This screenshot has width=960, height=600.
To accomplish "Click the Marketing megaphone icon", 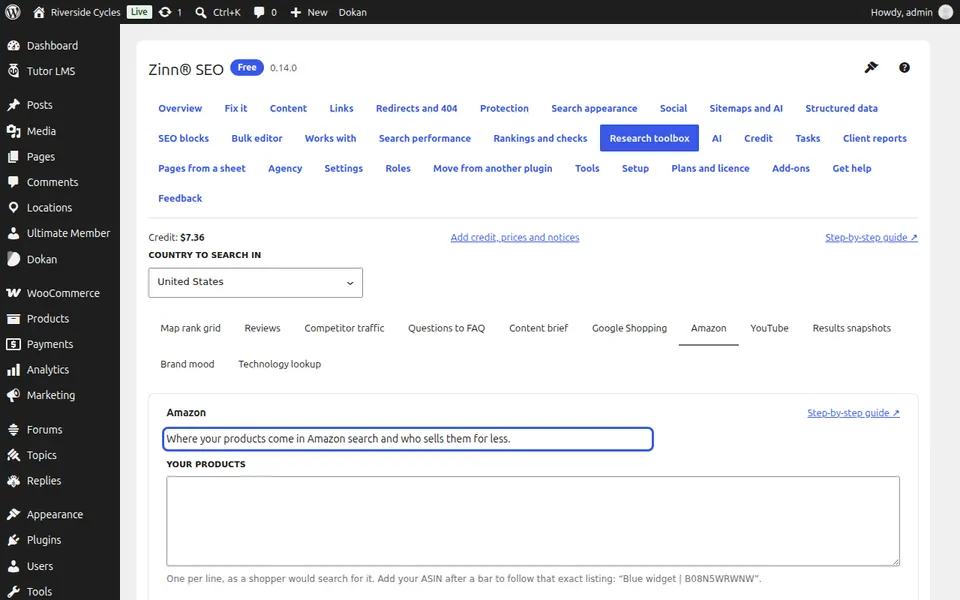I will [x=13, y=396].
